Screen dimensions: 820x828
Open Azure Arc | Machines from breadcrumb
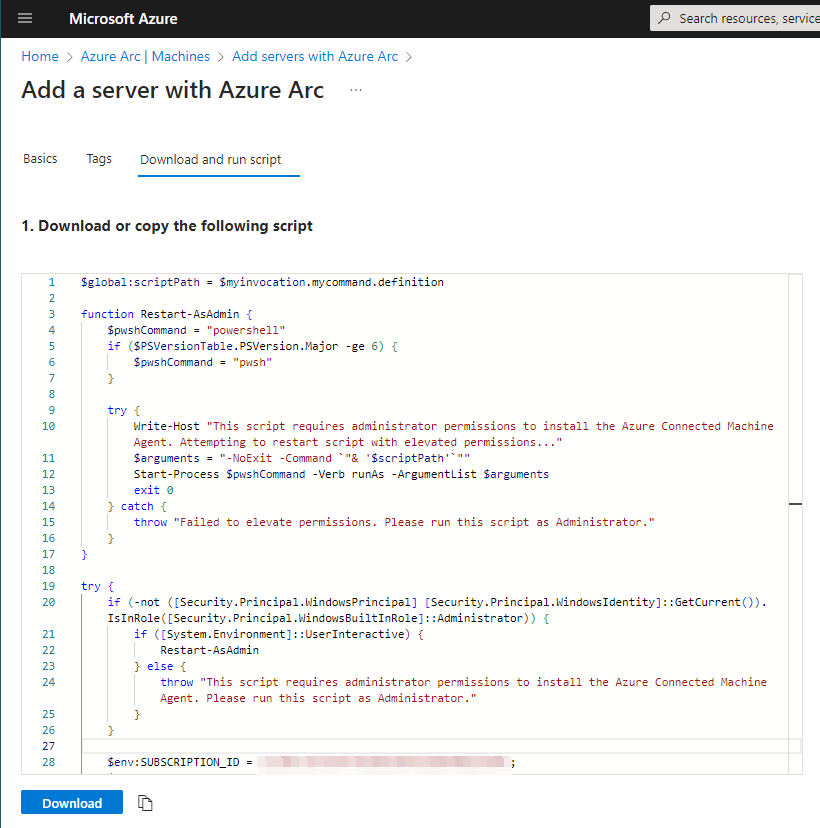point(145,56)
